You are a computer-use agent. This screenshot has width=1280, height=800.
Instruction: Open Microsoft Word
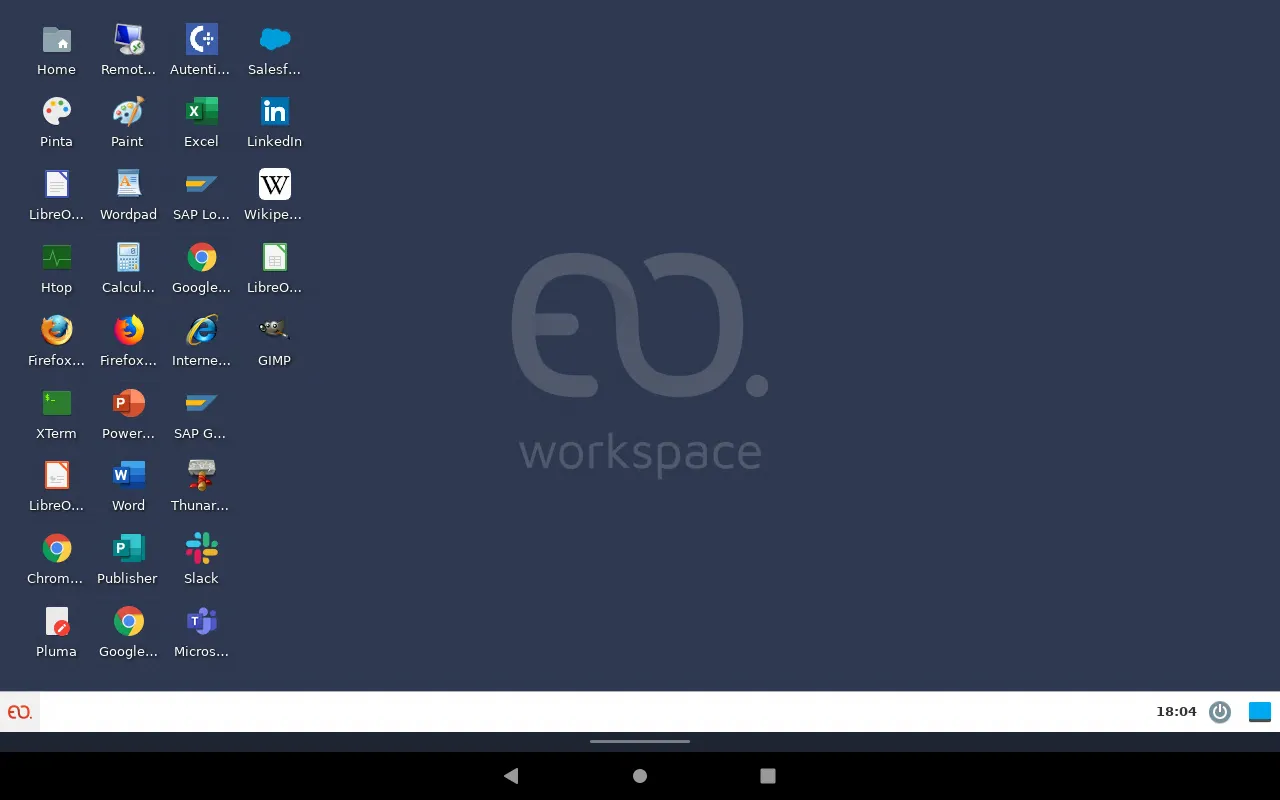point(128,476)
